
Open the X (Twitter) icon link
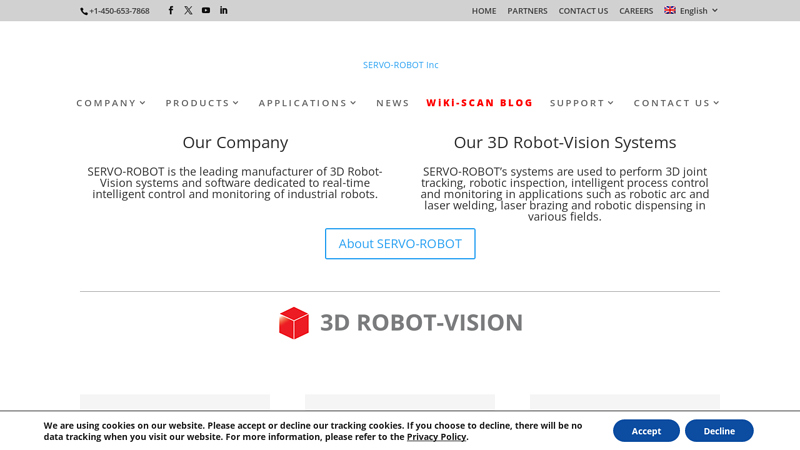(x=188, y=10)
